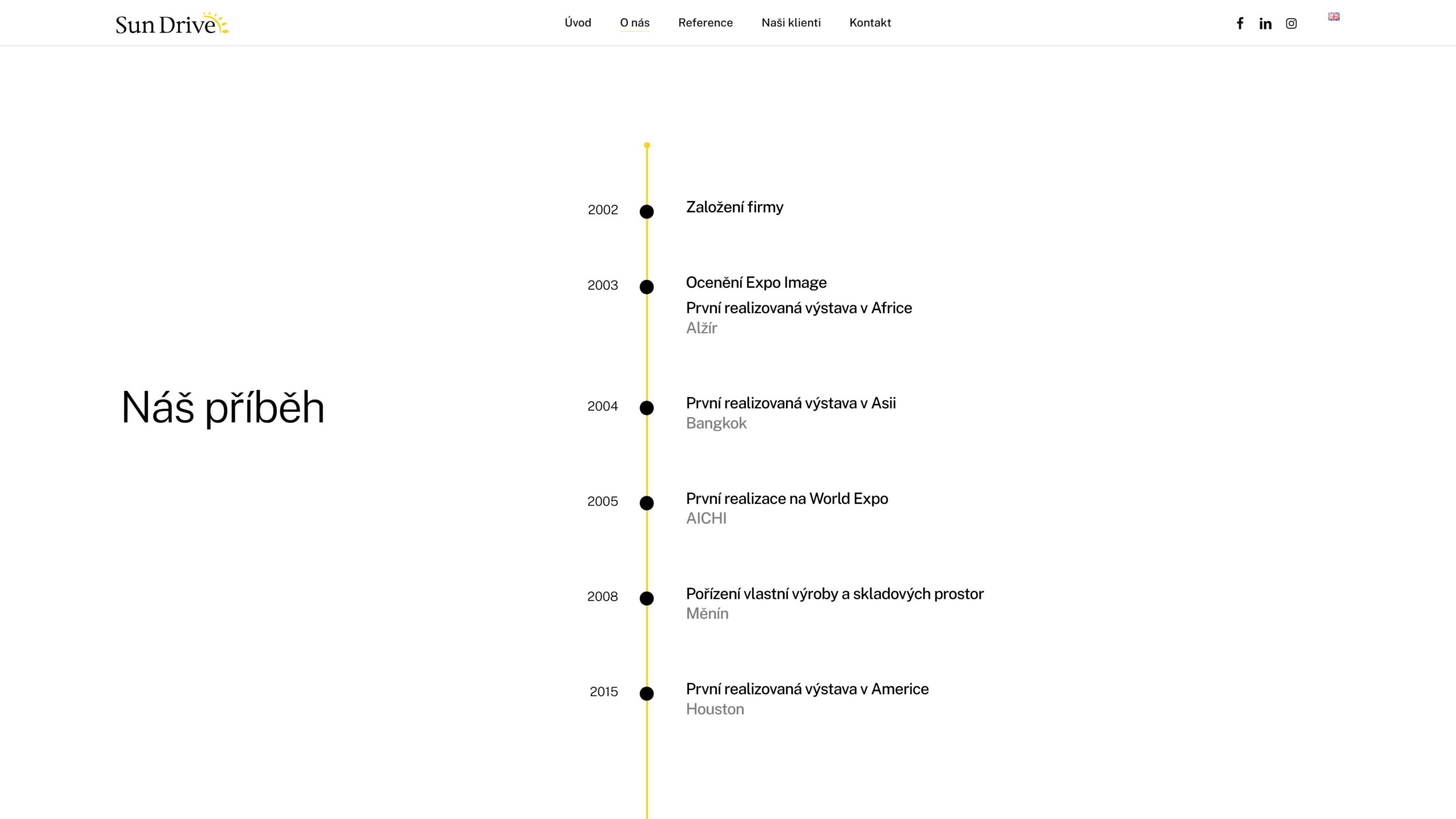Click the Založení firmy timeline entry

pyautogui.click(x=734, y=208)
